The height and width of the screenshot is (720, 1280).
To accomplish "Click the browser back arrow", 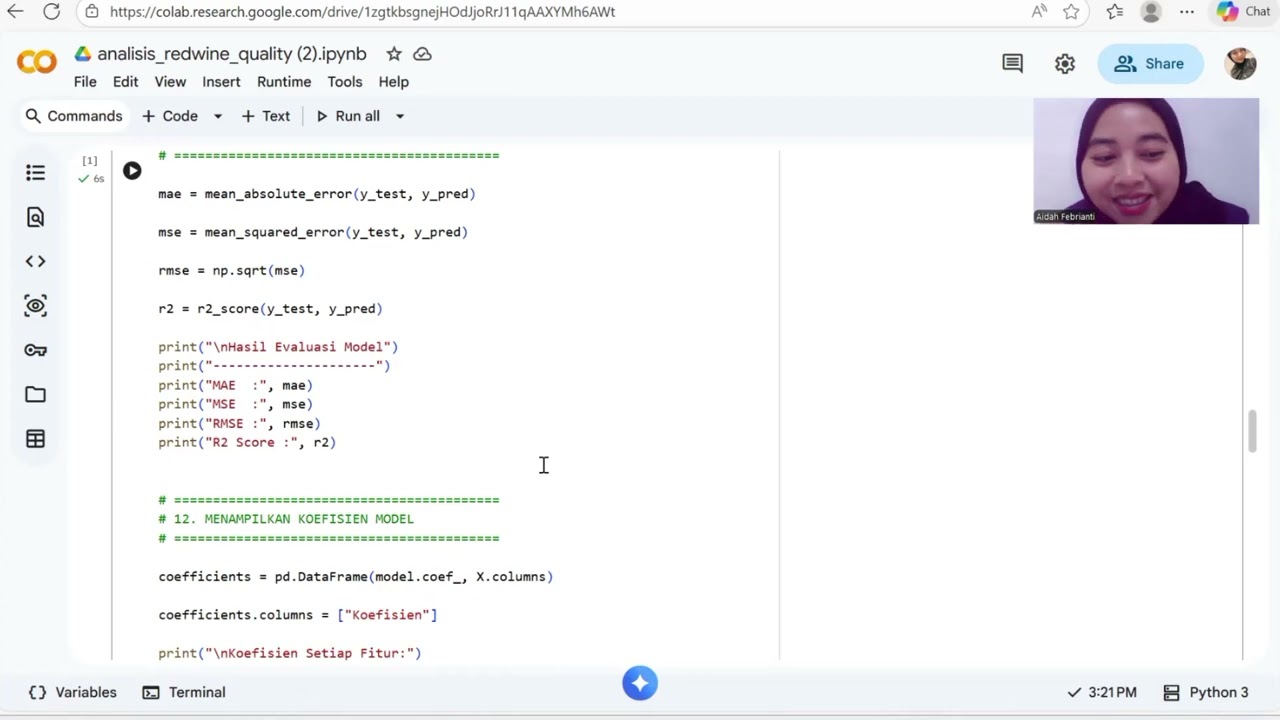I will pos(15,12).
